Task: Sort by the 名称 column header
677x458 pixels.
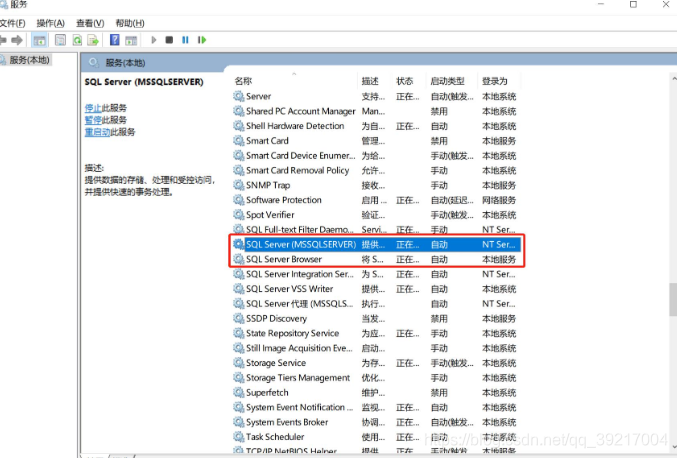Action: tap(243, 81)
